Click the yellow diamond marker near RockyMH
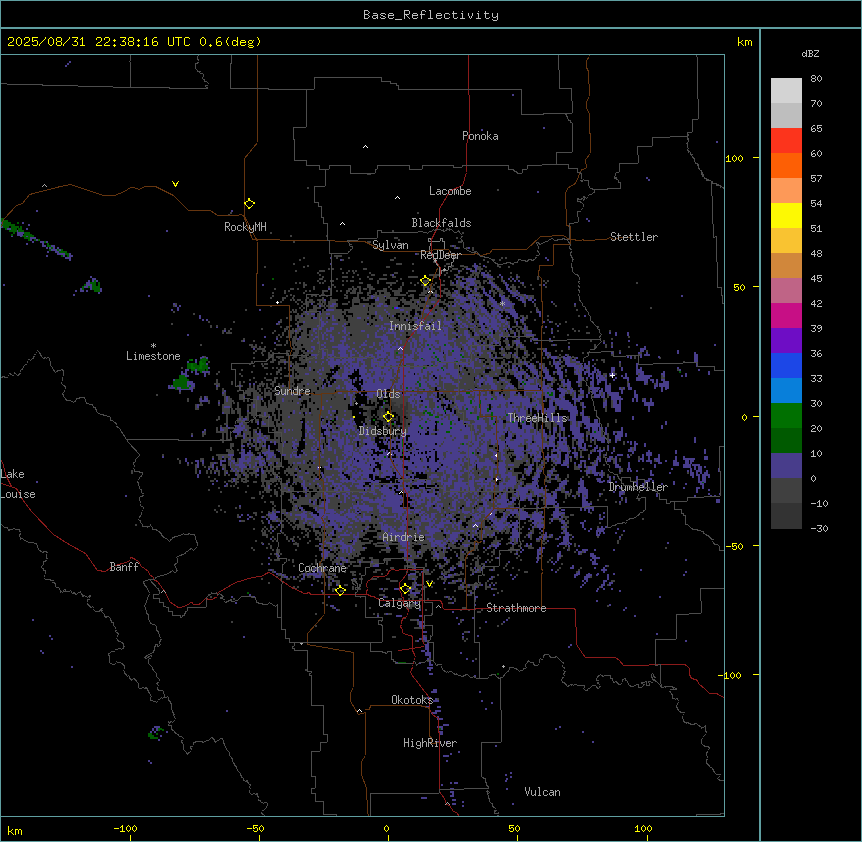This screenshot has width=862, height=842. coord(250,204)
